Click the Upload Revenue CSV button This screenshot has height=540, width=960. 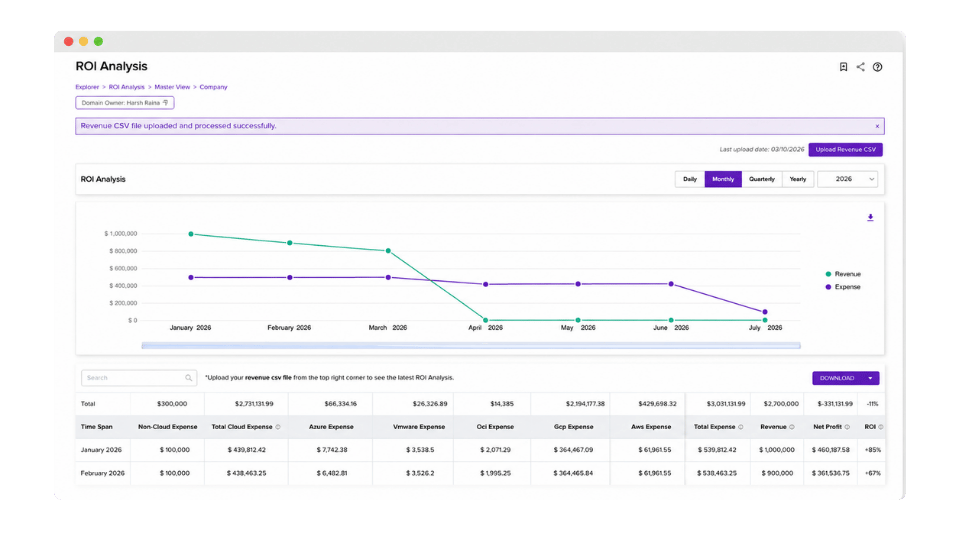pos(846,149)
